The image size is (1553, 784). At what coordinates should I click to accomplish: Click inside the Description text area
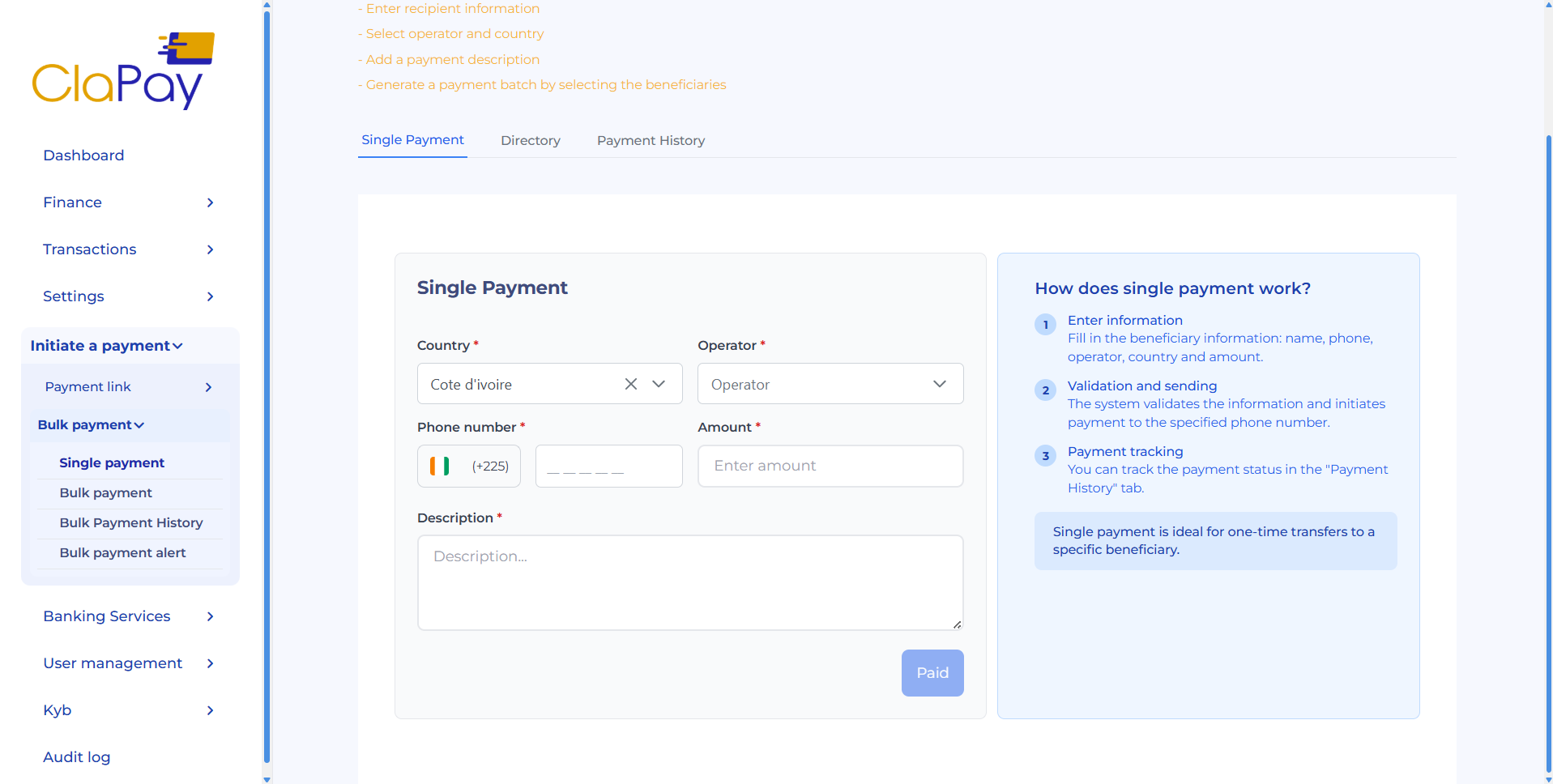pos(689,582)
